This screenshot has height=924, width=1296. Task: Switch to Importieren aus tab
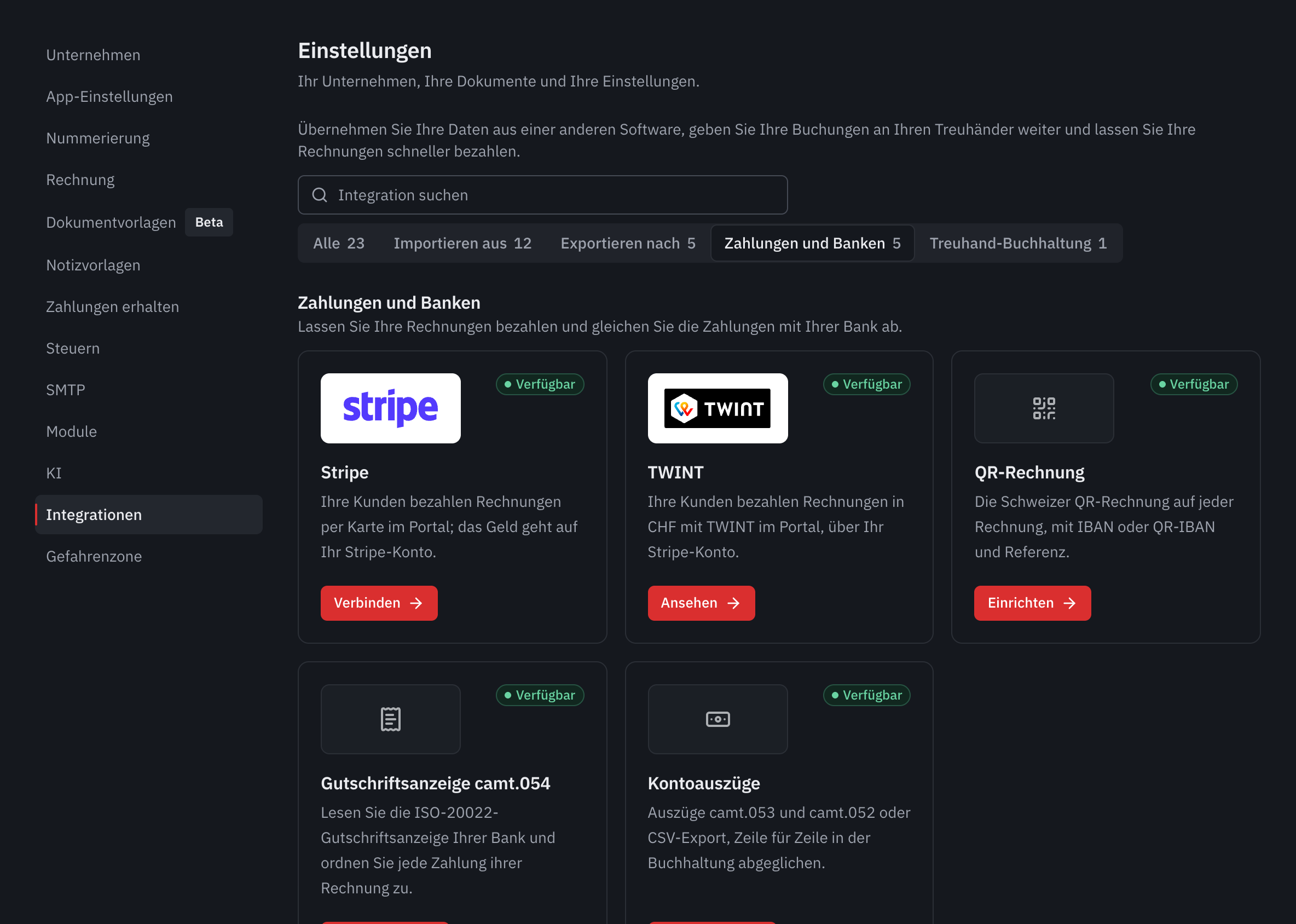[x=462, y=243]
